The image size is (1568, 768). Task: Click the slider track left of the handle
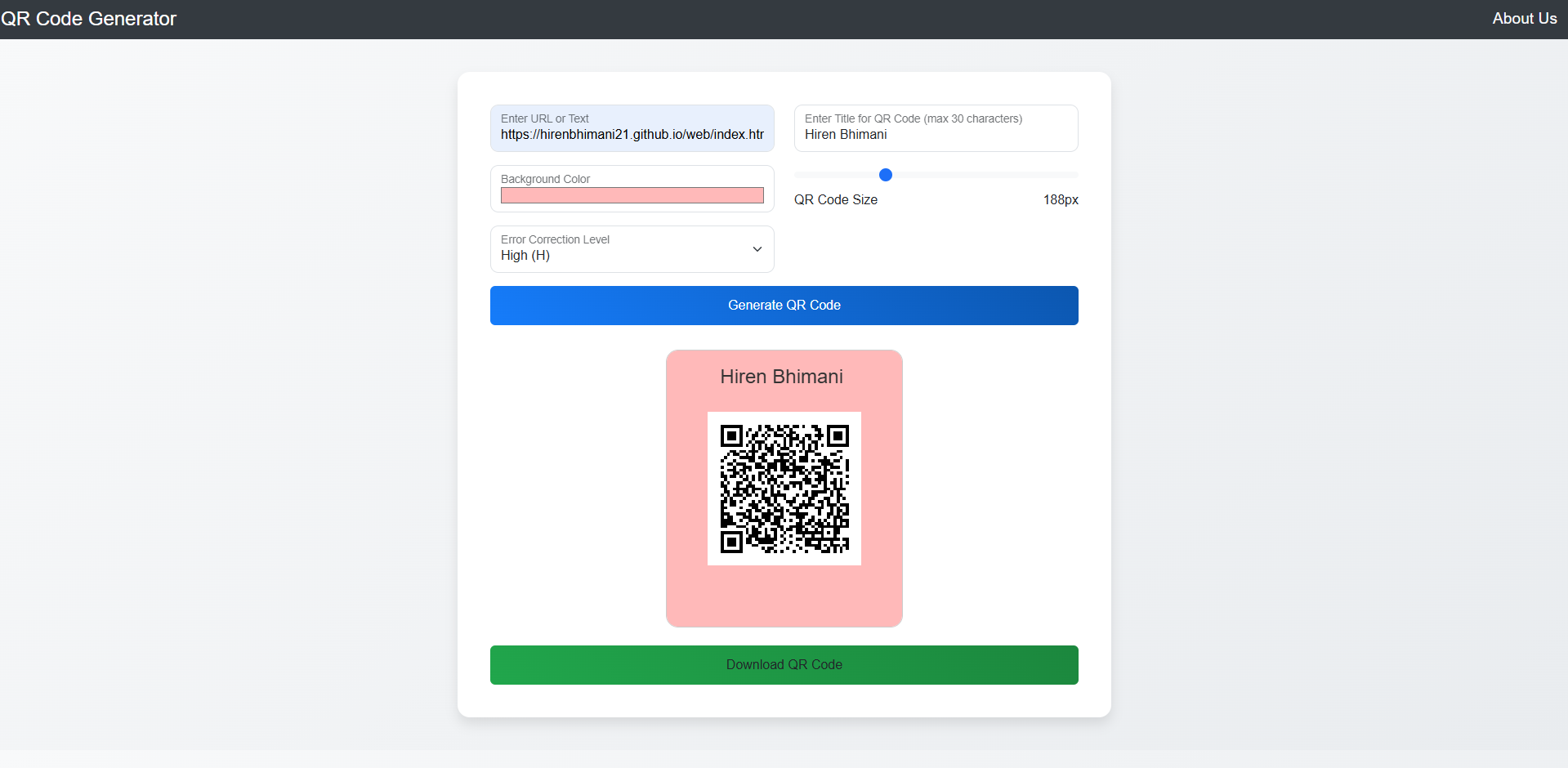click(836, 175)
